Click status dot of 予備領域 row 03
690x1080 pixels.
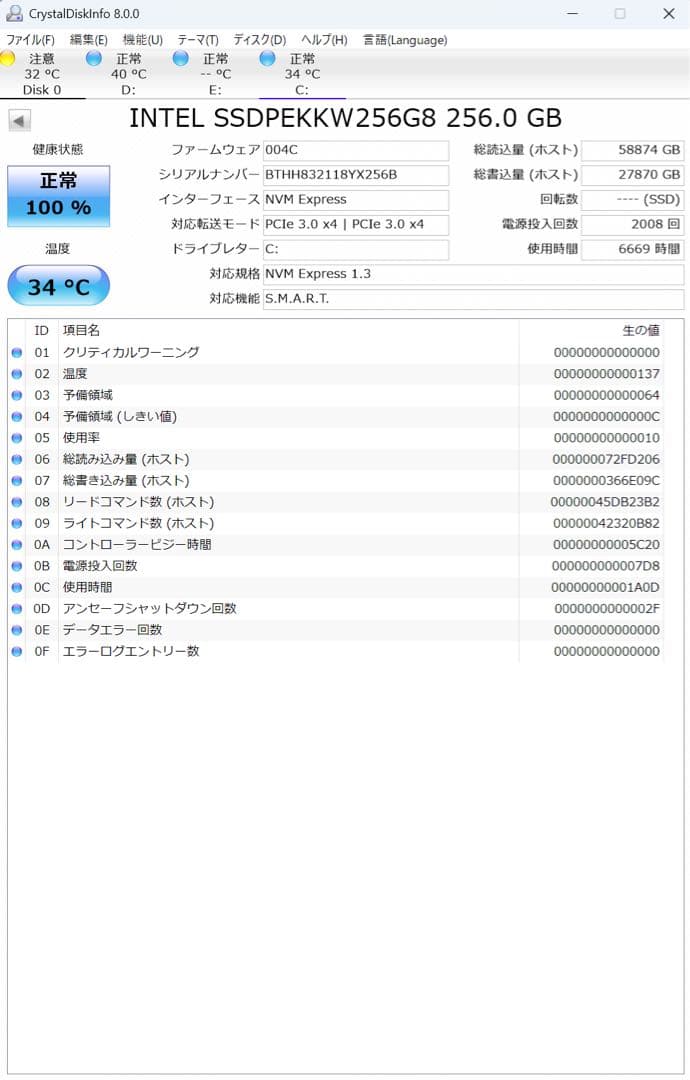[17, 395]
